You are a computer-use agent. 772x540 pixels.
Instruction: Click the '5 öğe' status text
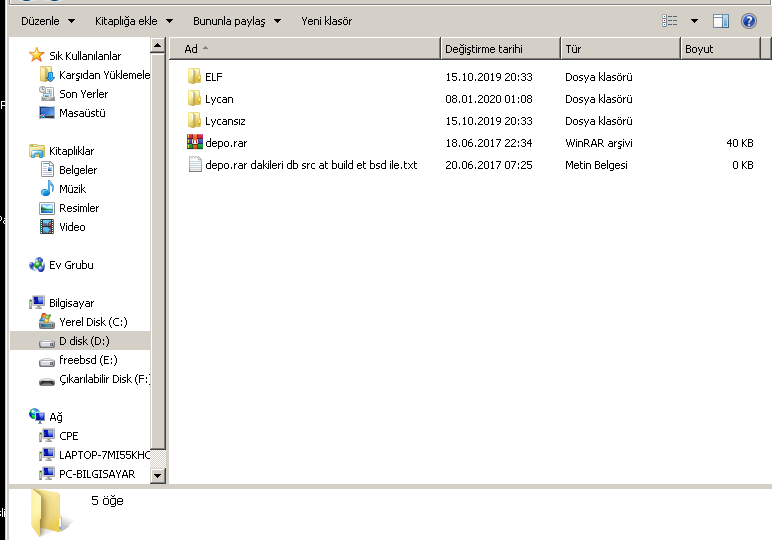(107, 501)
